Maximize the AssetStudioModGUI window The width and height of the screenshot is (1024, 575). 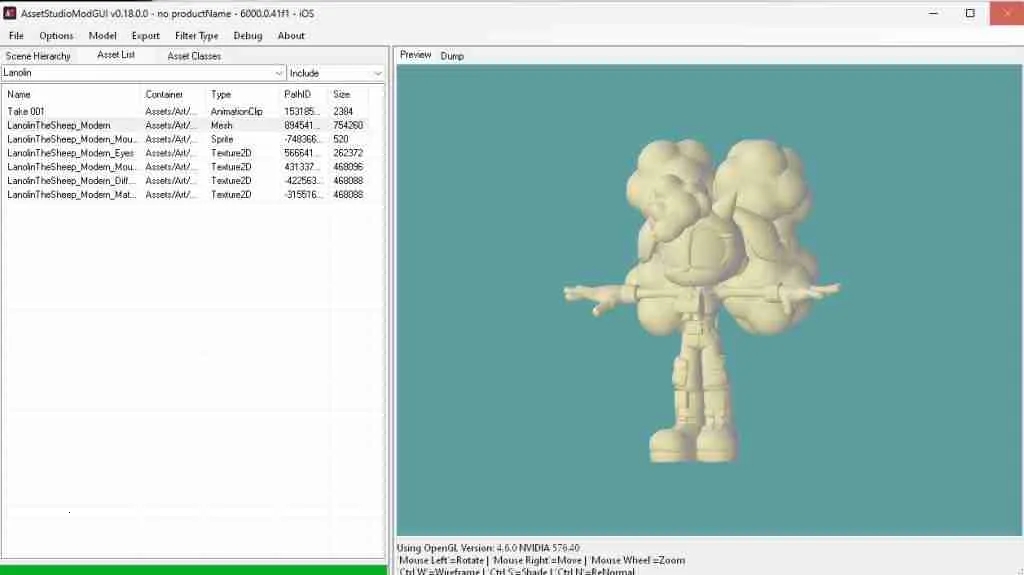tap(970, 13)
